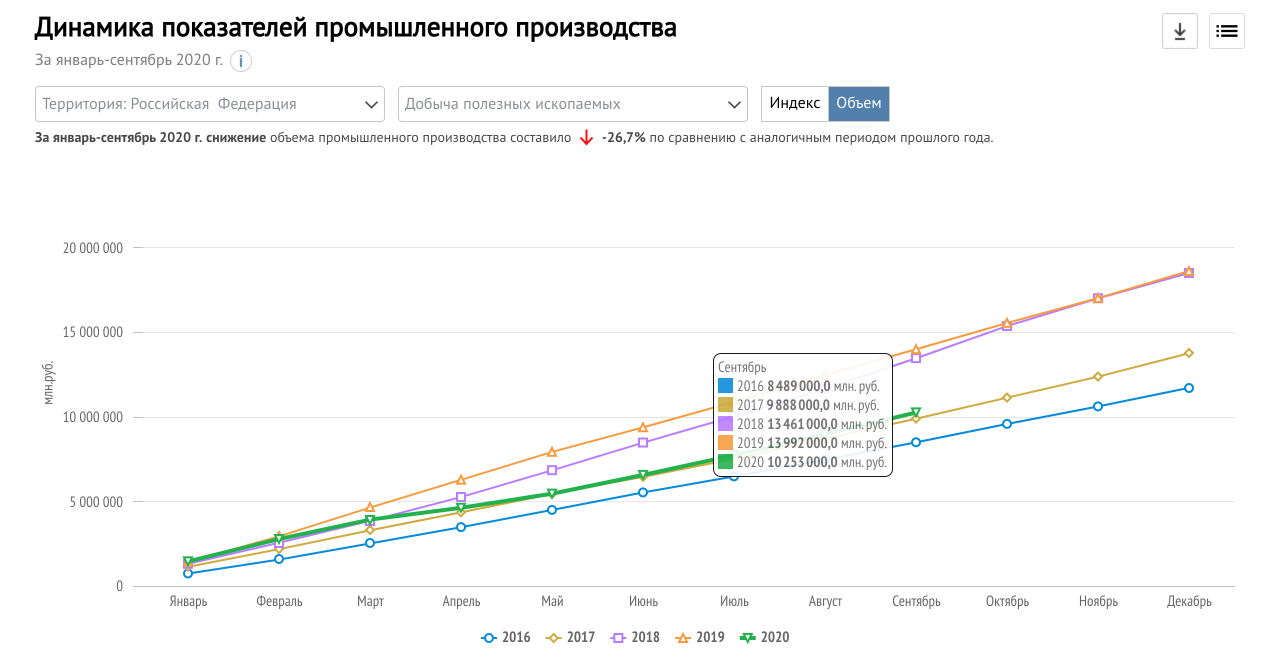Image resolution: width=1280 pixels, height=664 pixels.
Task: Click the 2016 January circle marker
Action: pos(188,573)
